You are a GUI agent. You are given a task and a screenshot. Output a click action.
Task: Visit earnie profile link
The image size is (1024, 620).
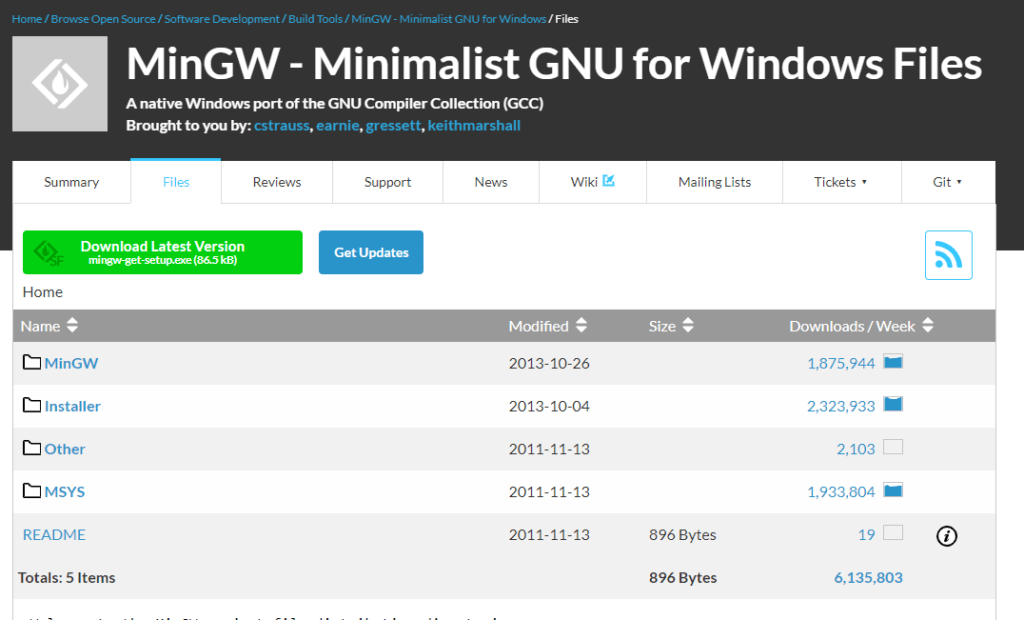coord(338,125)
